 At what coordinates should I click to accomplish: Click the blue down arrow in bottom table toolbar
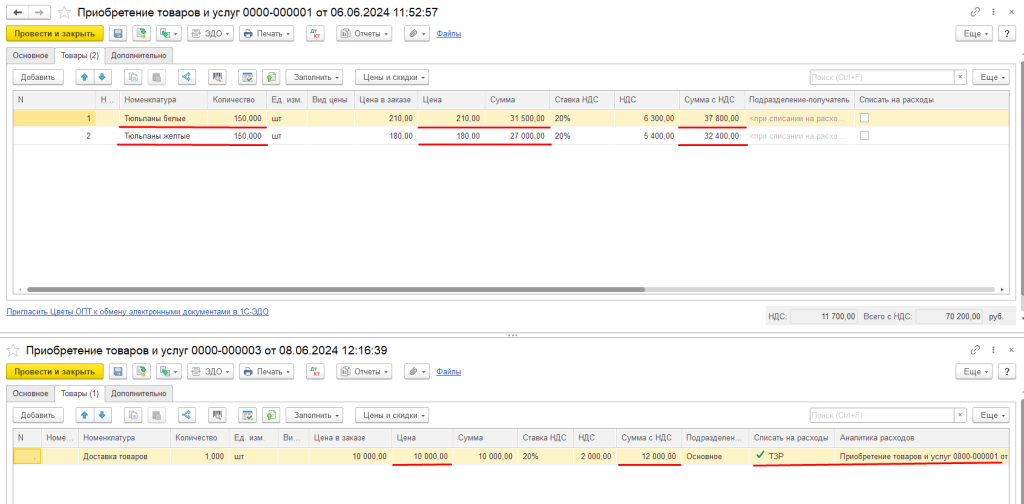click(x=101, y=415)
